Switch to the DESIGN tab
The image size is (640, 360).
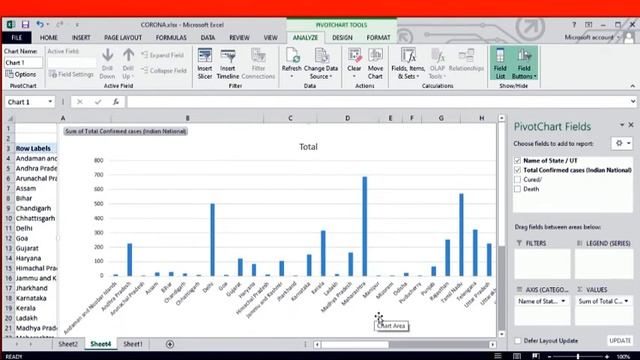pos(342,38)
